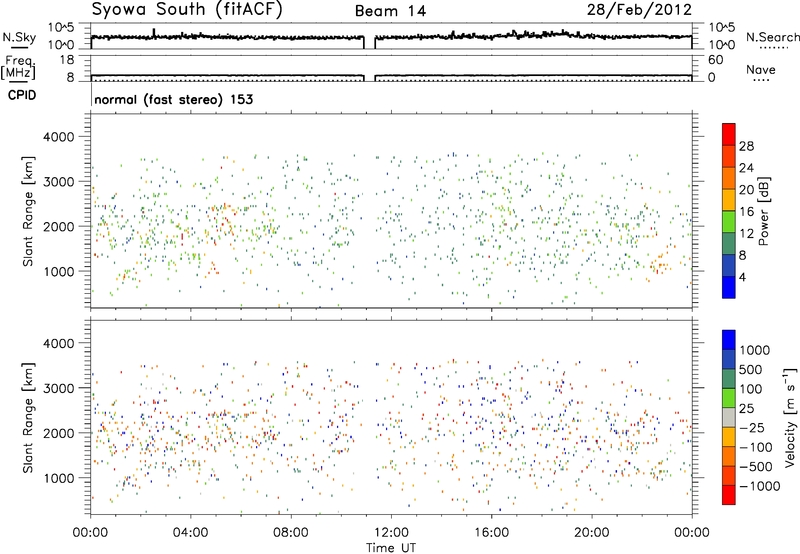Click the "-1000" velocity colorbar label
Image resolution: width=800 pixels, height=554 pixels.
click(x=759, y=486)
